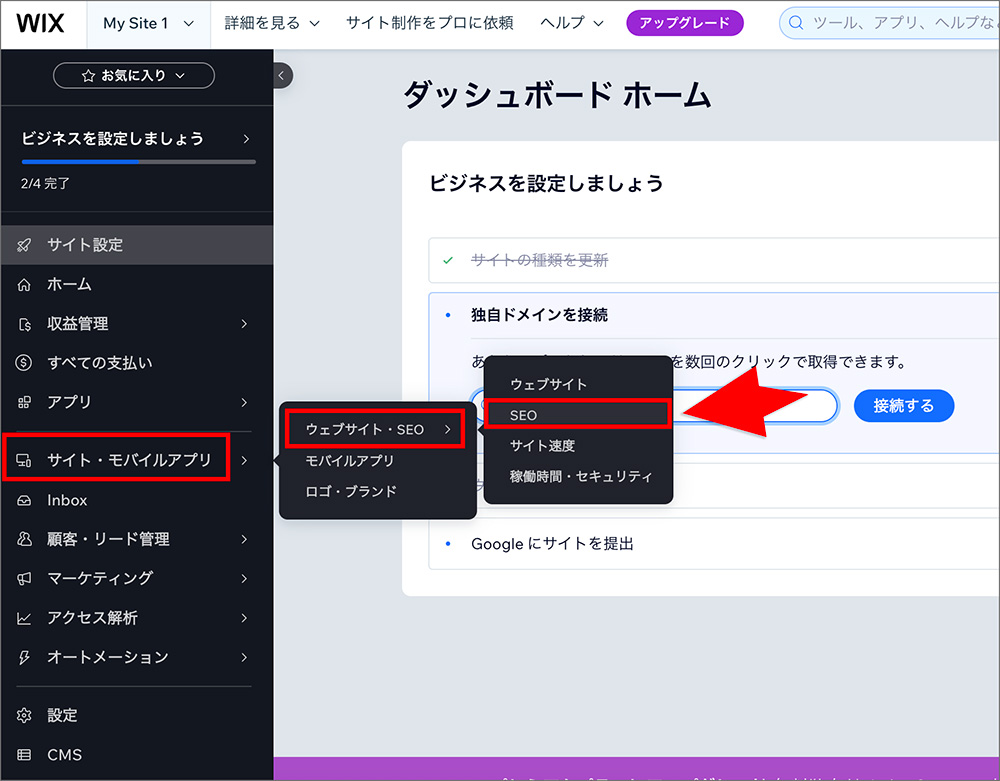The width and height of the screenshot is (1000, 781).
Task: Click the lightning icon beside オートメーション
Action: click(24, 658)
